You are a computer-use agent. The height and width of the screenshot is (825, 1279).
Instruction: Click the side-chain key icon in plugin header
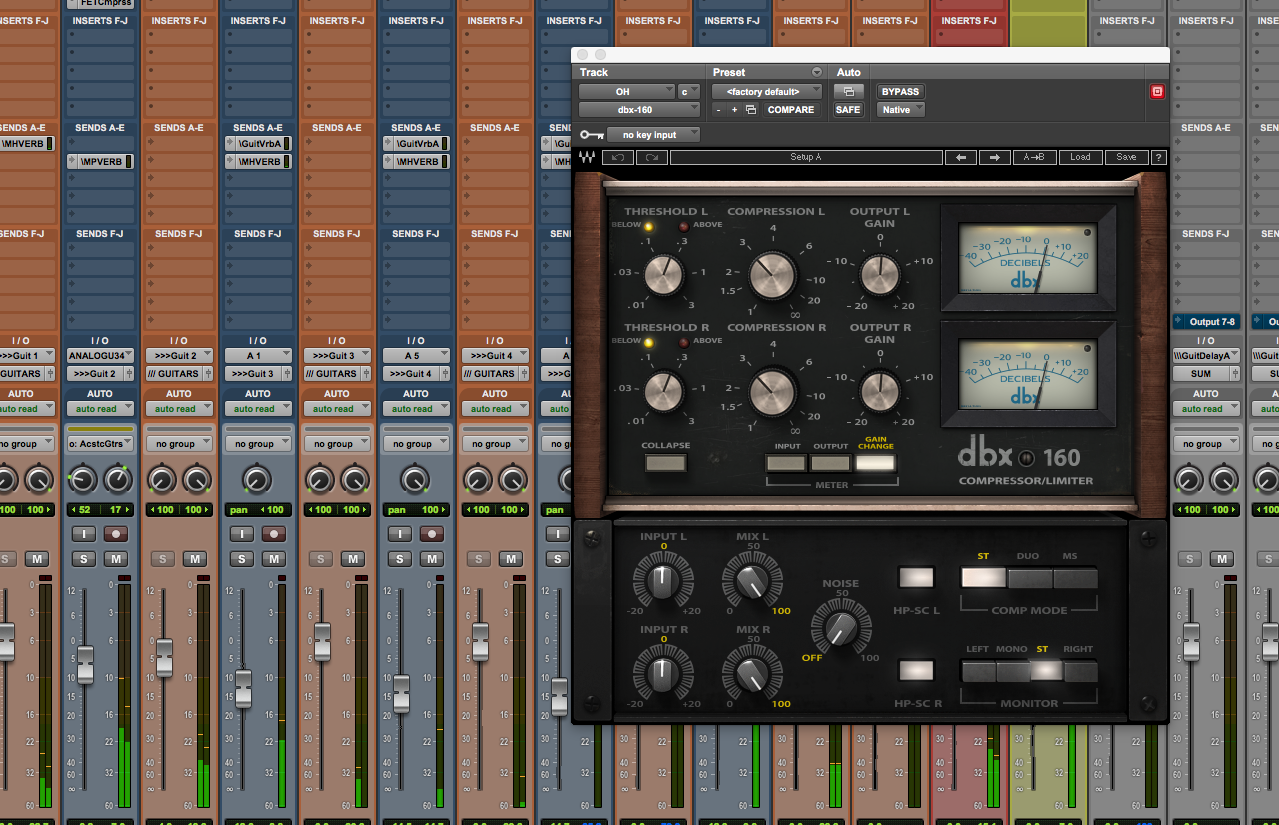592,134
